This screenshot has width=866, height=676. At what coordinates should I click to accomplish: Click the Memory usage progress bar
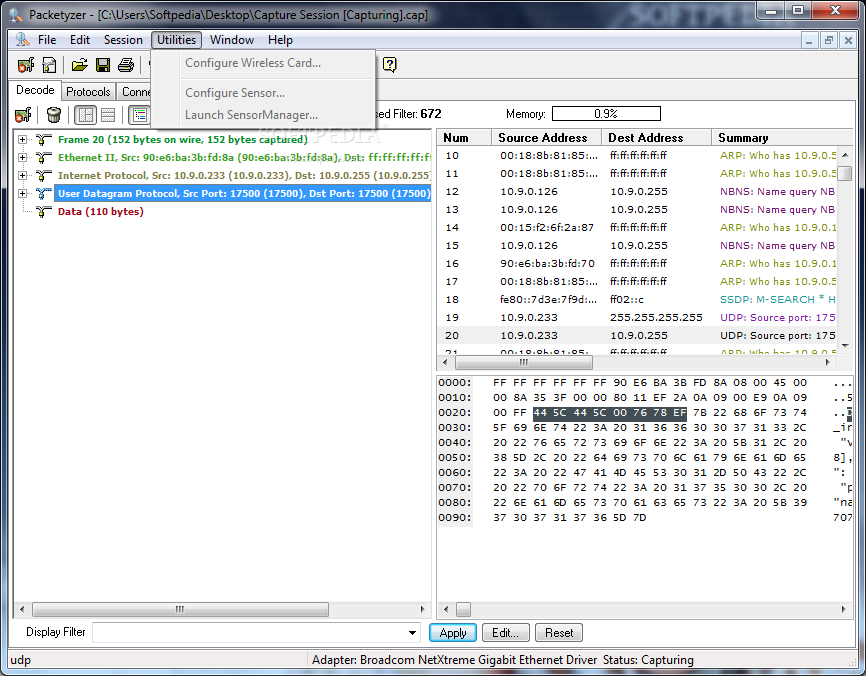tap(606, 114)
